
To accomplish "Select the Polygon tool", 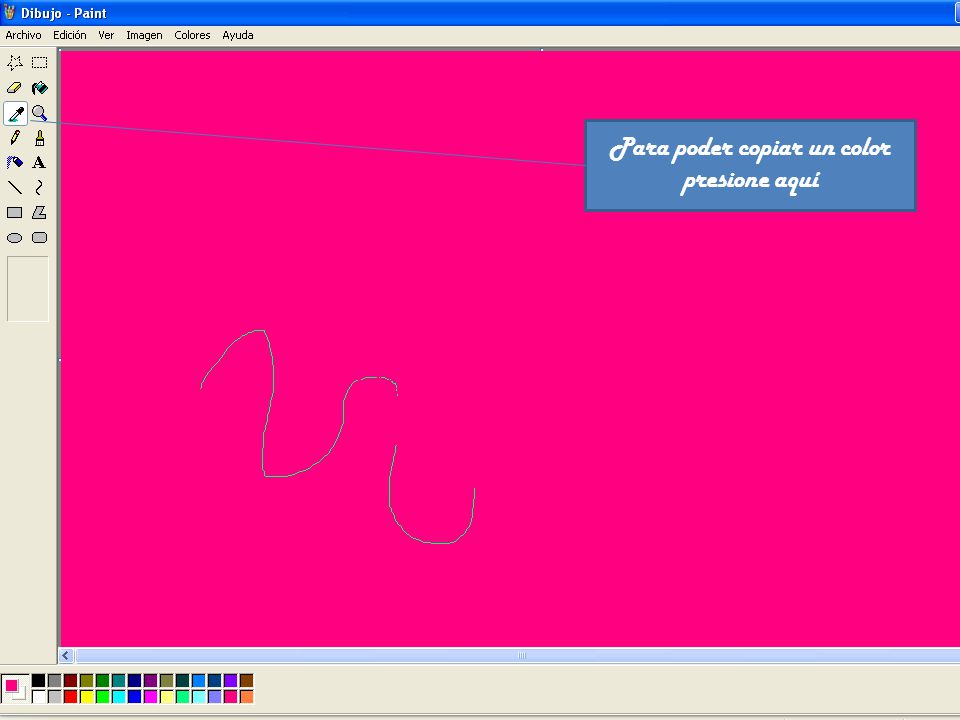I will (x=40, y=212).
